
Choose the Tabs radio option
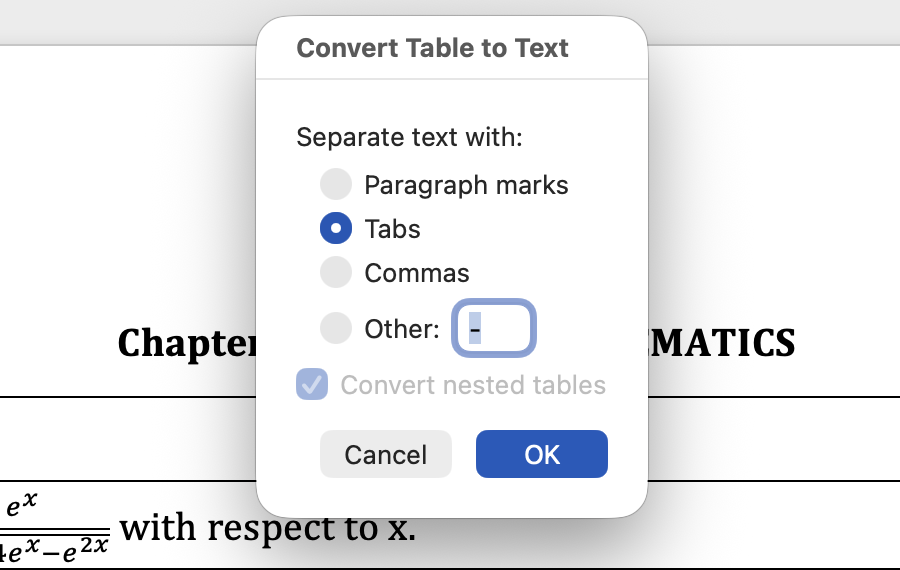336,229
